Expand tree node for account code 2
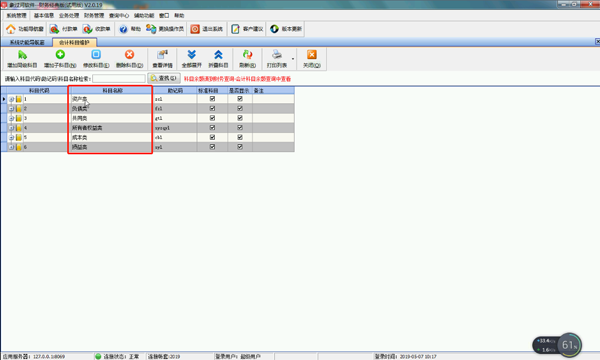This screenshot has width=600, height=360. 11,109
